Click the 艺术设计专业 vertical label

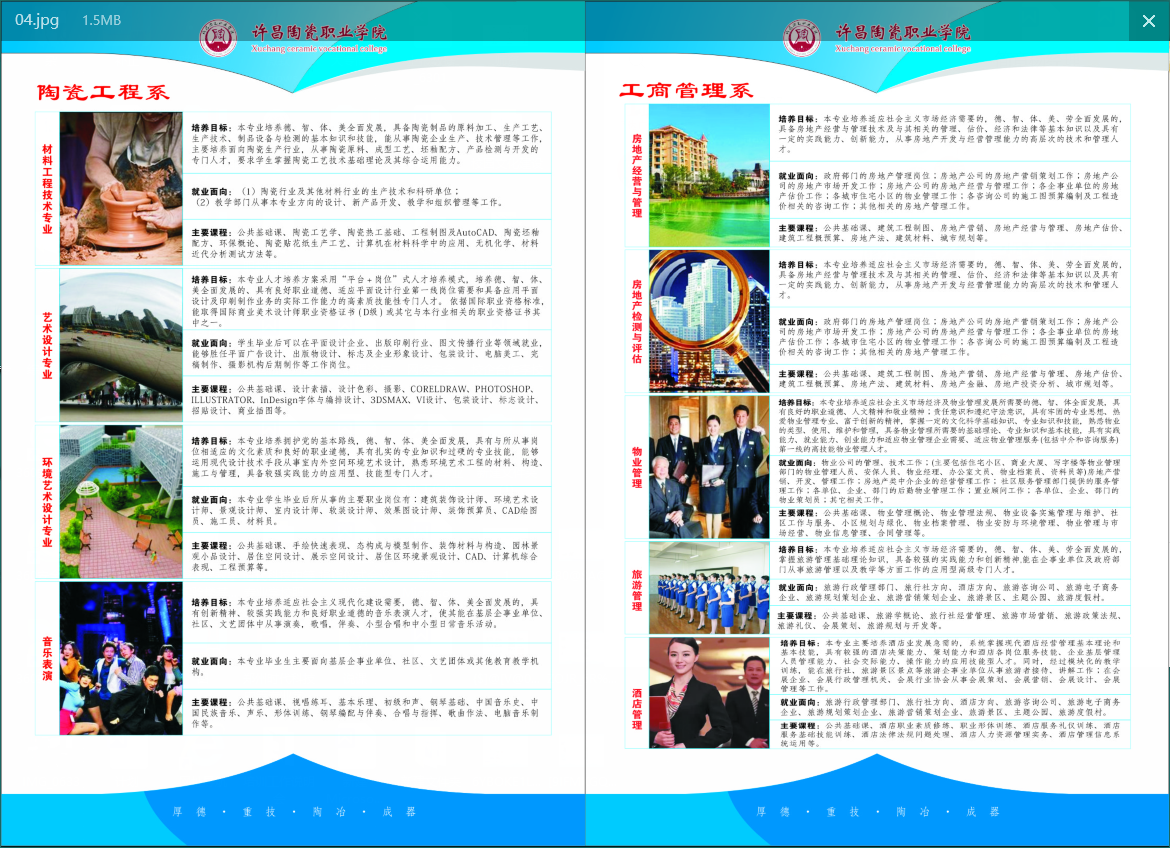(47, 345)
